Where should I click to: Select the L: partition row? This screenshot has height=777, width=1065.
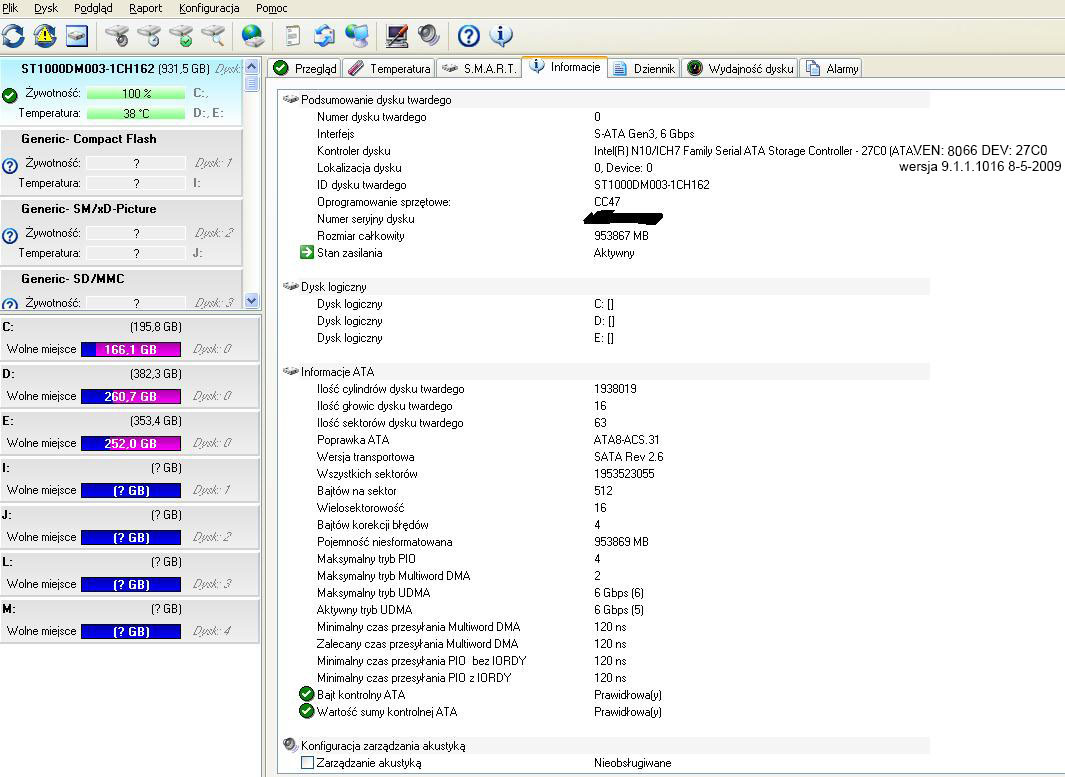click(129, 573)
